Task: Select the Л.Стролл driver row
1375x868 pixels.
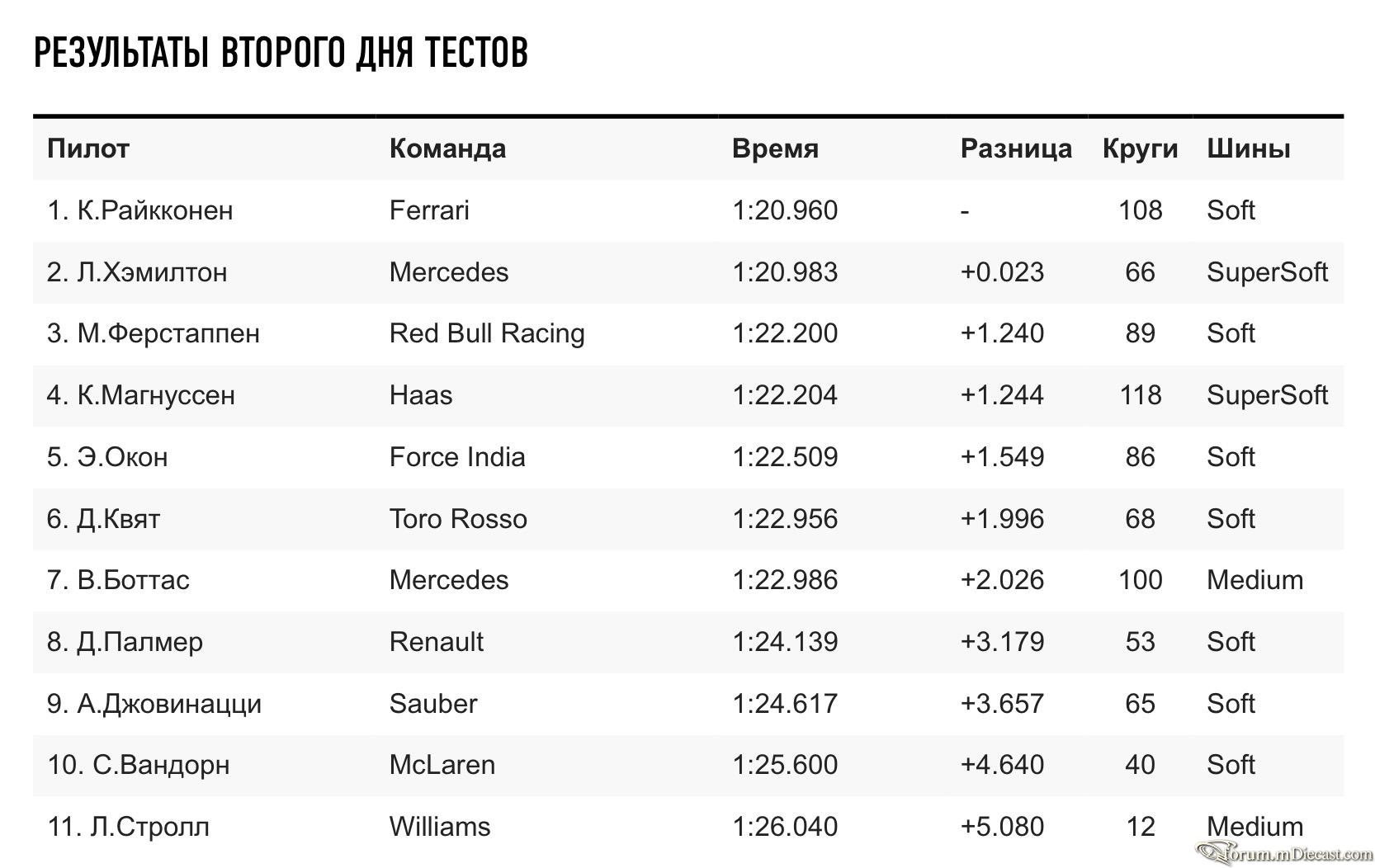Action: click(688, 827)
